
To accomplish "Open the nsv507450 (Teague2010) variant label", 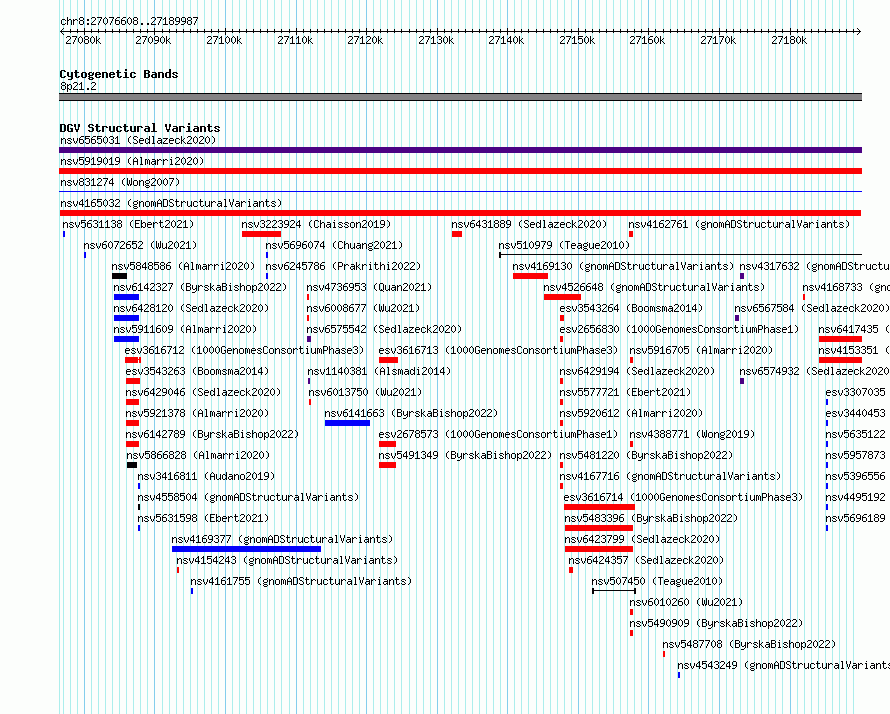I will (x=657, y=581).
